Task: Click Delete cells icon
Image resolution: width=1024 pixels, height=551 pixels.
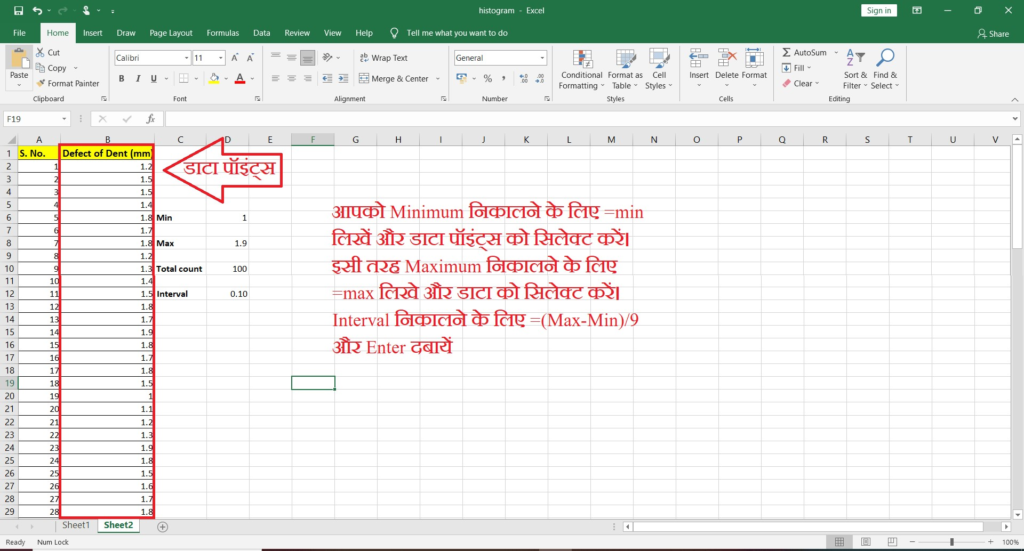Action: [x=726, y=59]
